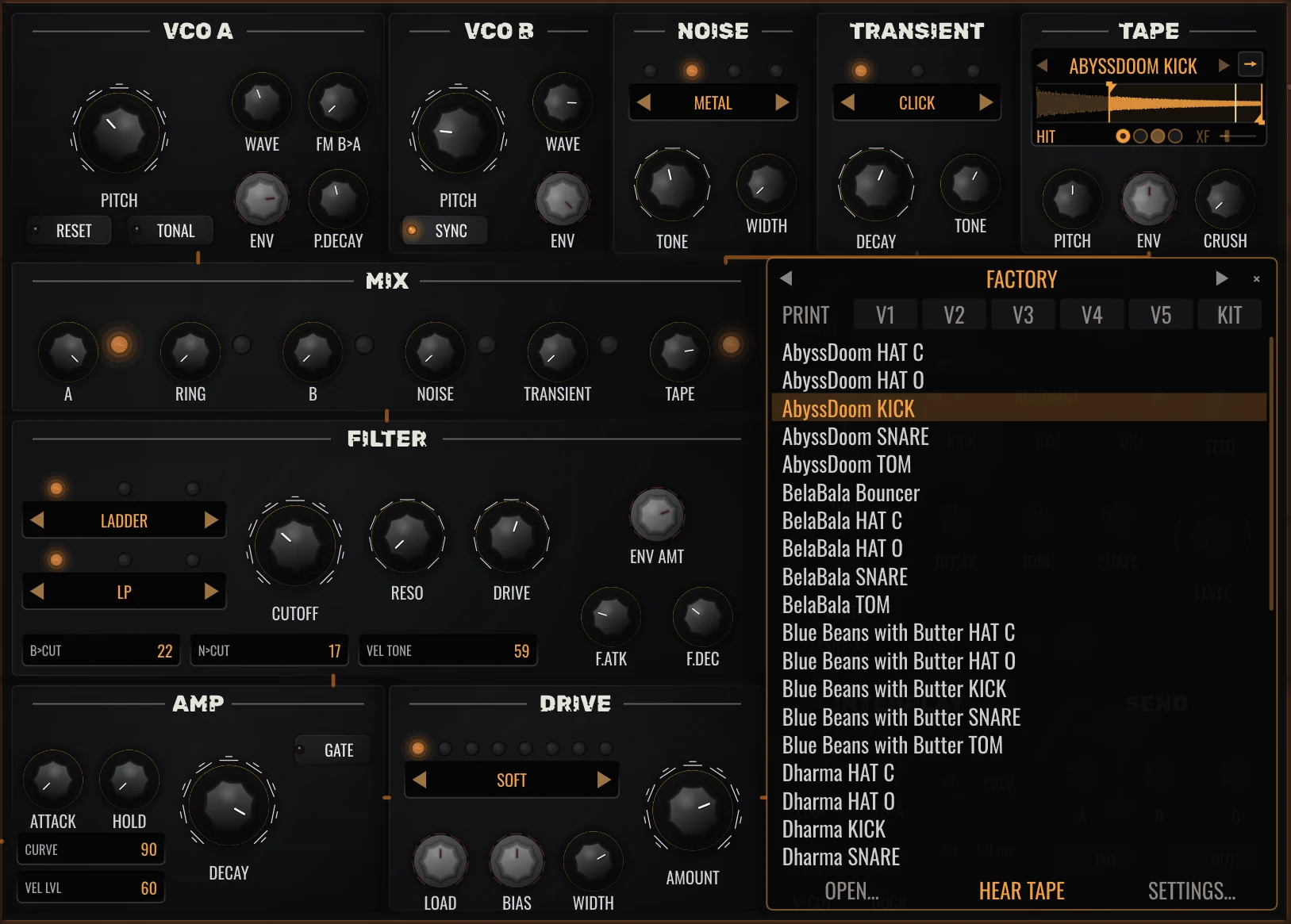
Task: Click the previous noise type arrow beside METAL
Action: point(644,102)
